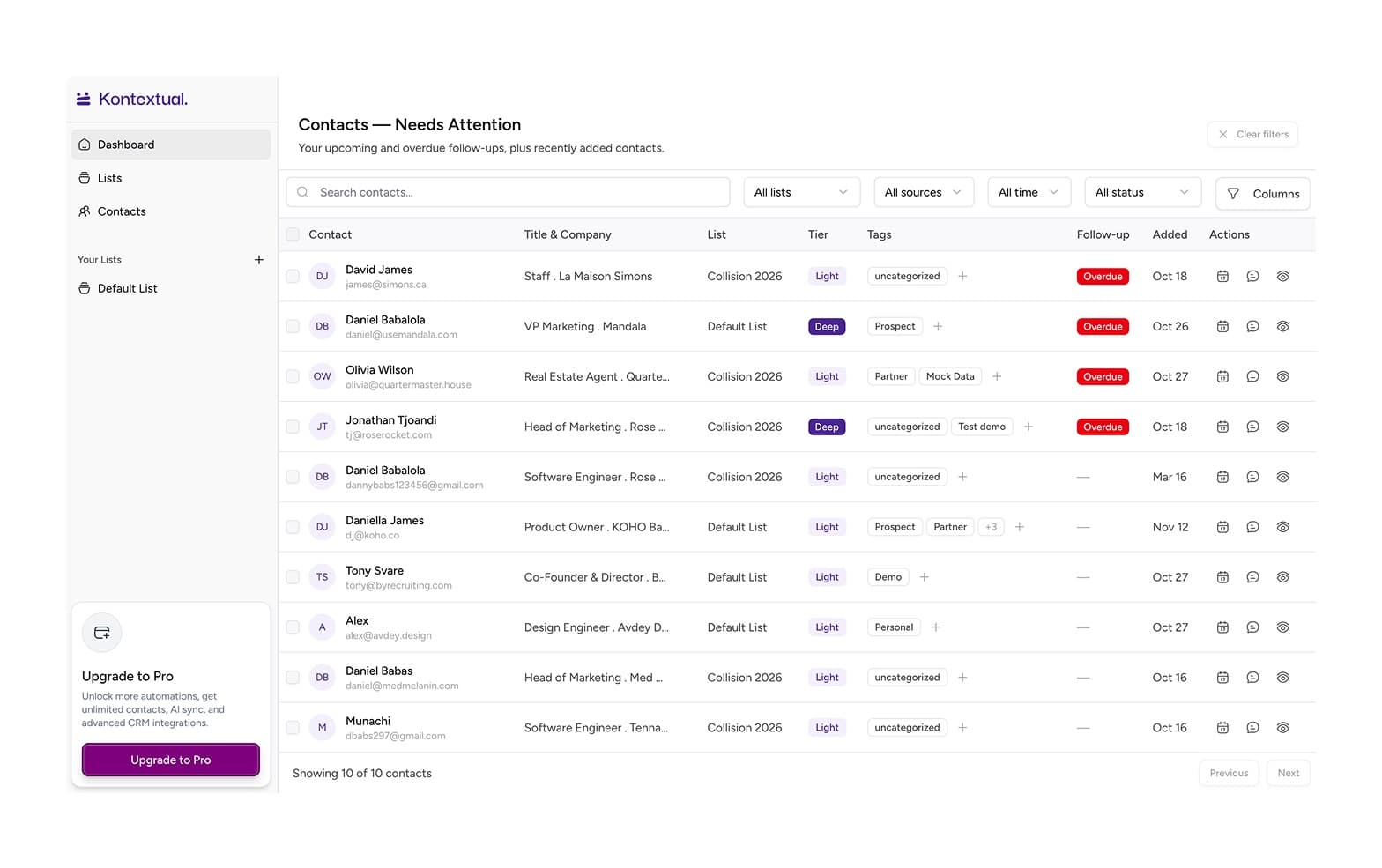
Task: Expand the All lists dropdown
Action: tap(801, 192)
